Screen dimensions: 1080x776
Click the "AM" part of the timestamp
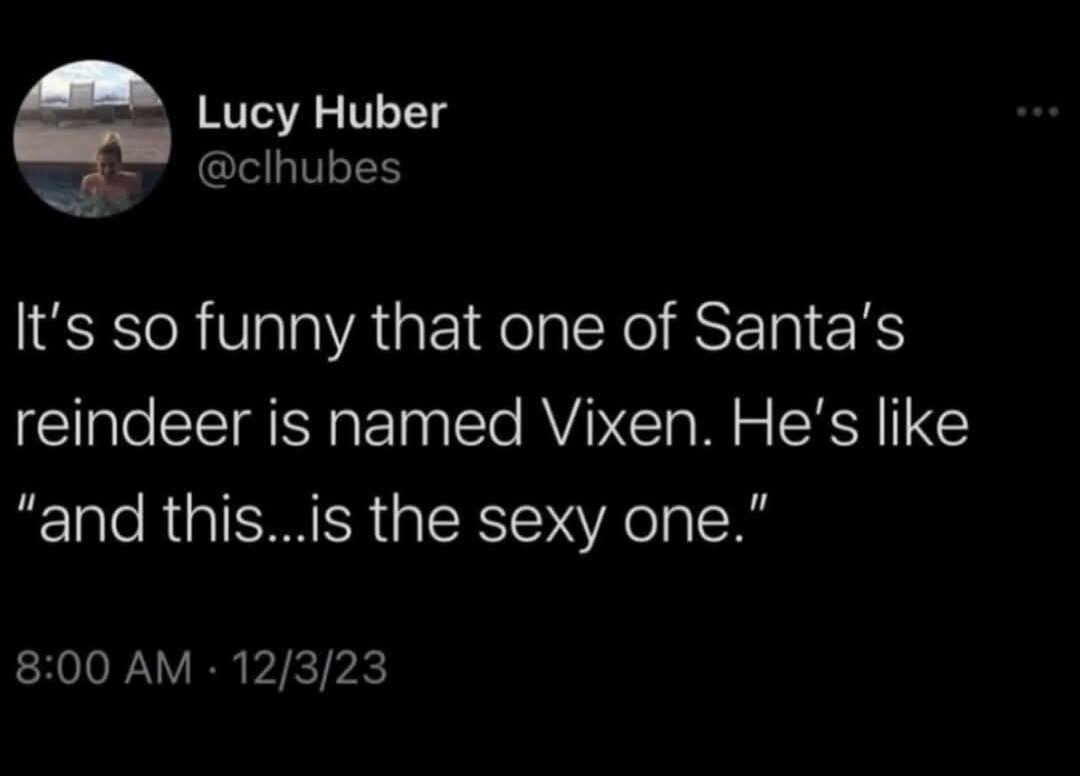click(163, 667)
